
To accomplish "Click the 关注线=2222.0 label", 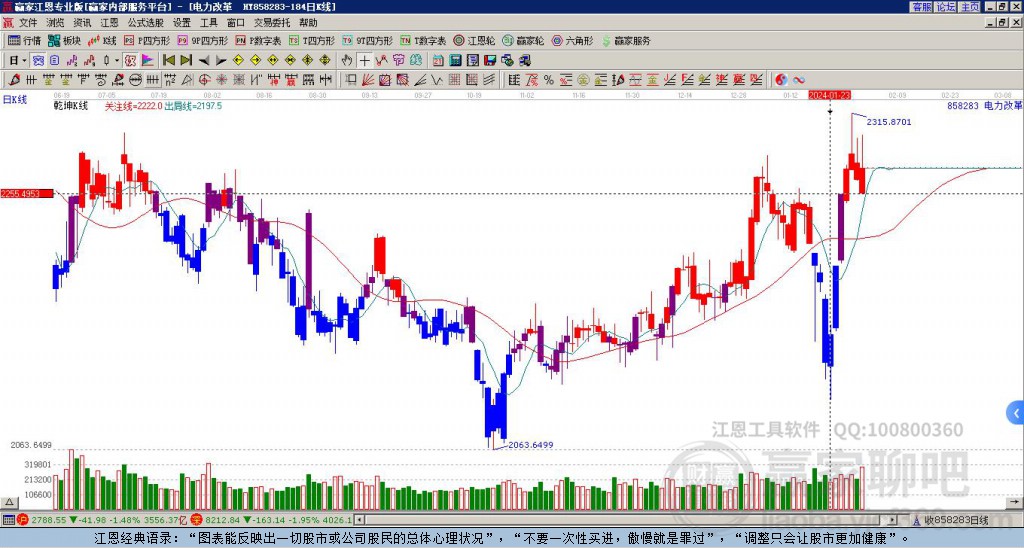I will [x=133, y=106].
